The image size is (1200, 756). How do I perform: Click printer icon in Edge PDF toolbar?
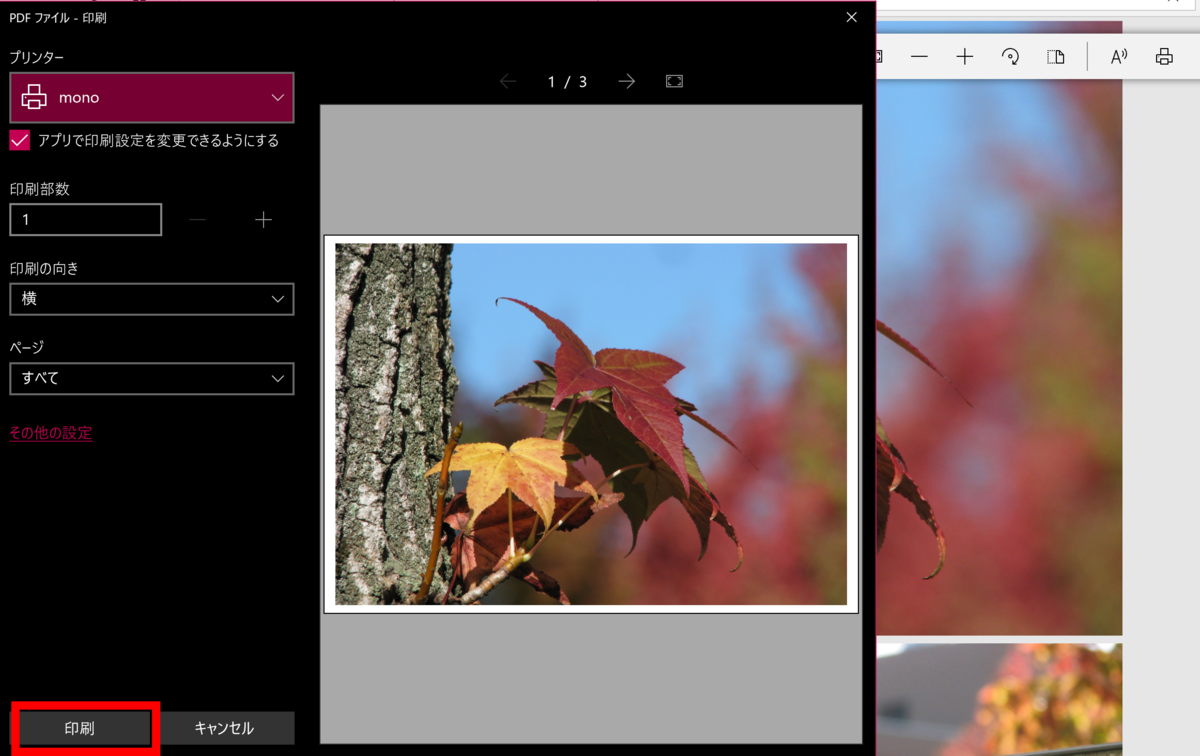tap(1164, 57)
